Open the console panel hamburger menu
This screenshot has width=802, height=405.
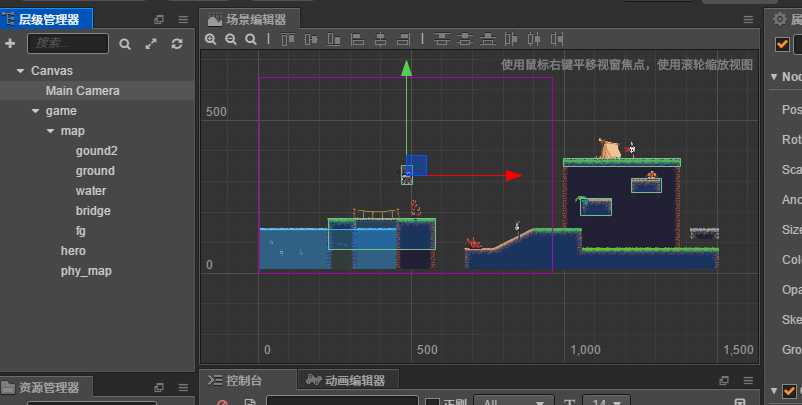[x=748, y=380]
